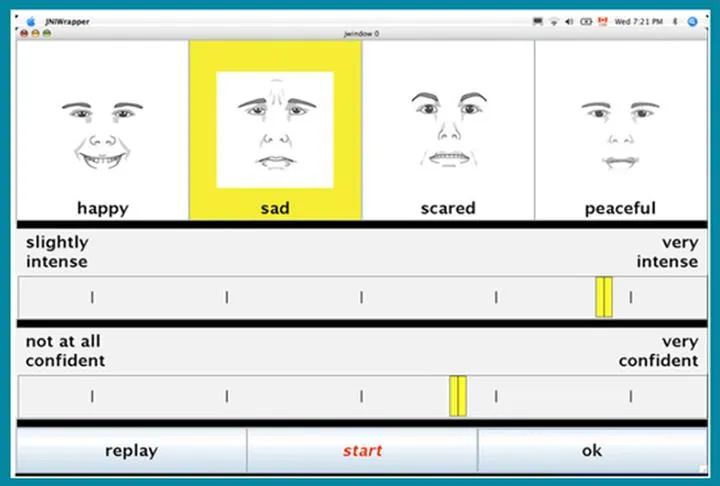Pick the scared face drawing

click(448, 130)
